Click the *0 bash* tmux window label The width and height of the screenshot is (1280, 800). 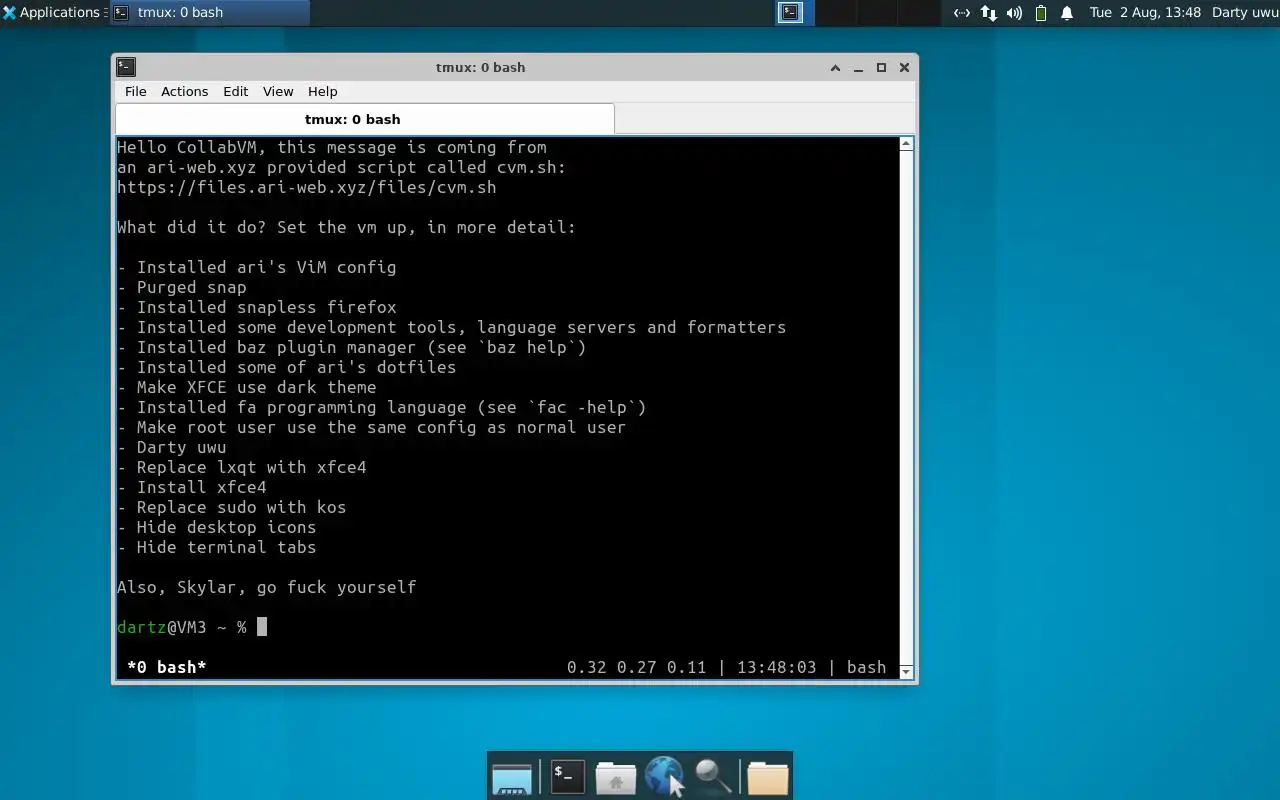(x=166, y=667)
